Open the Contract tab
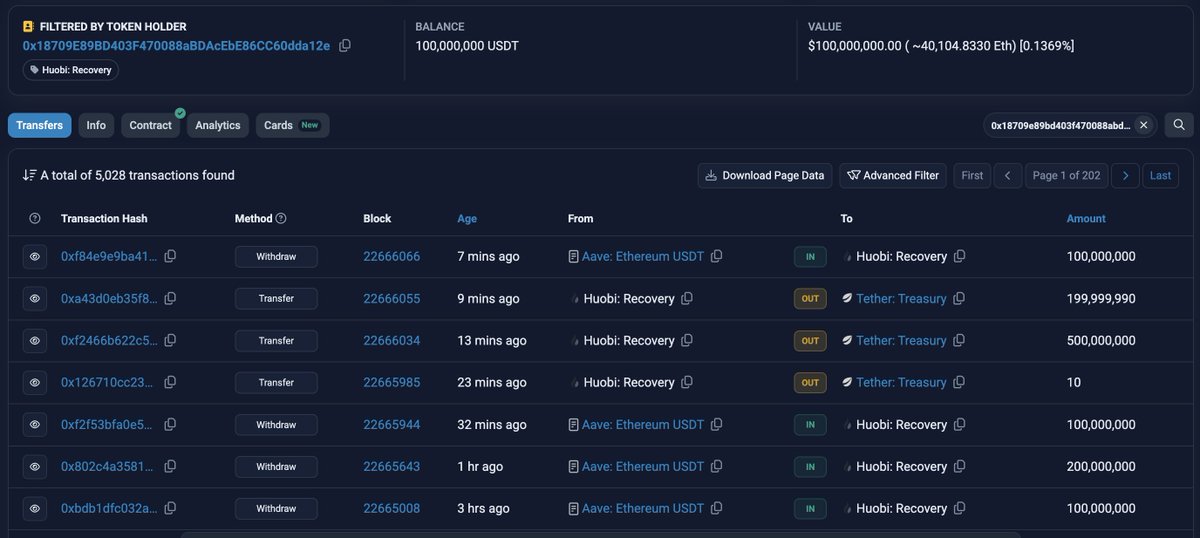This screenshot has width=1200, height=538. tap(150, 125)
